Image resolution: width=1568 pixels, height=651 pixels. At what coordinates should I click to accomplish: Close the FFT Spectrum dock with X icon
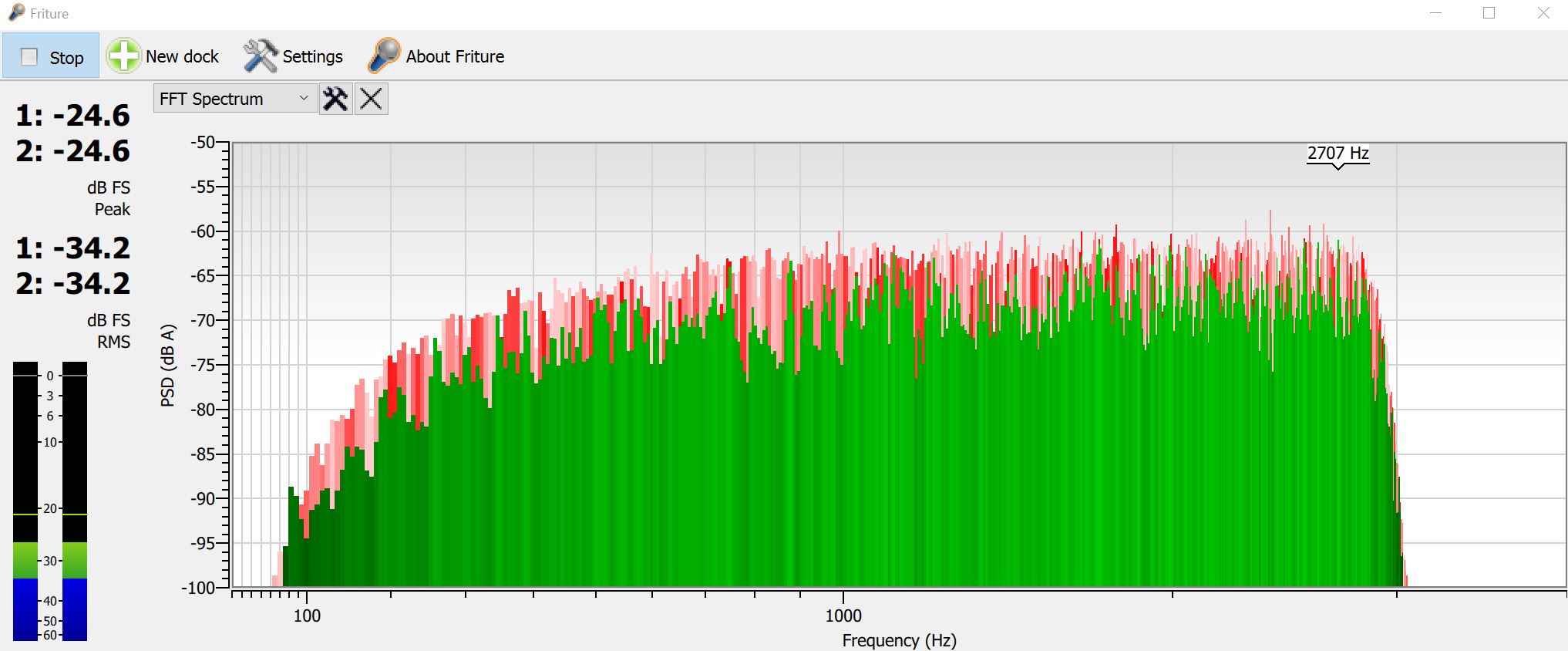tap(371, 99)
